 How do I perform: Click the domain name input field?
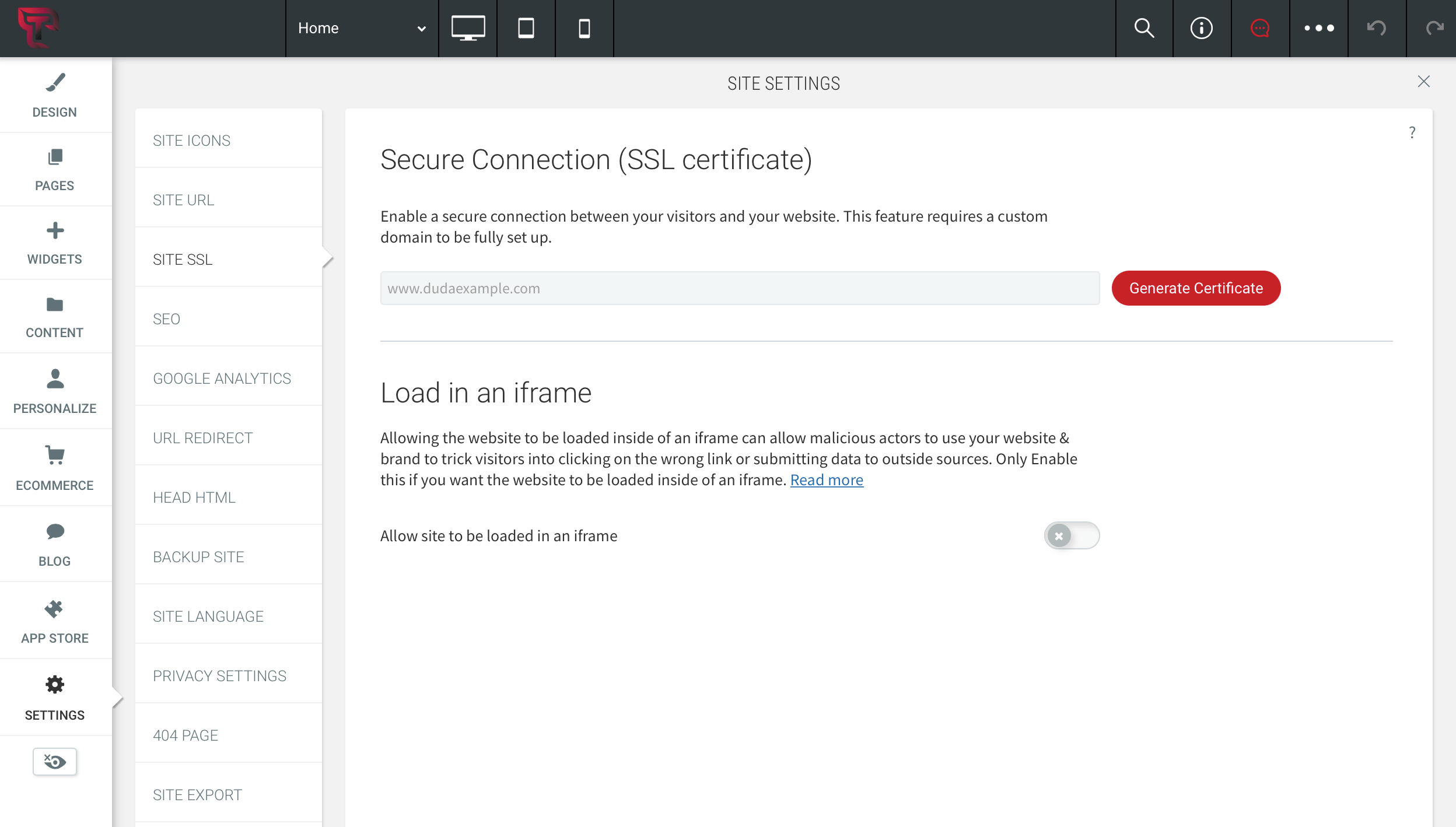pyautogui.click(x=740, y=288)
